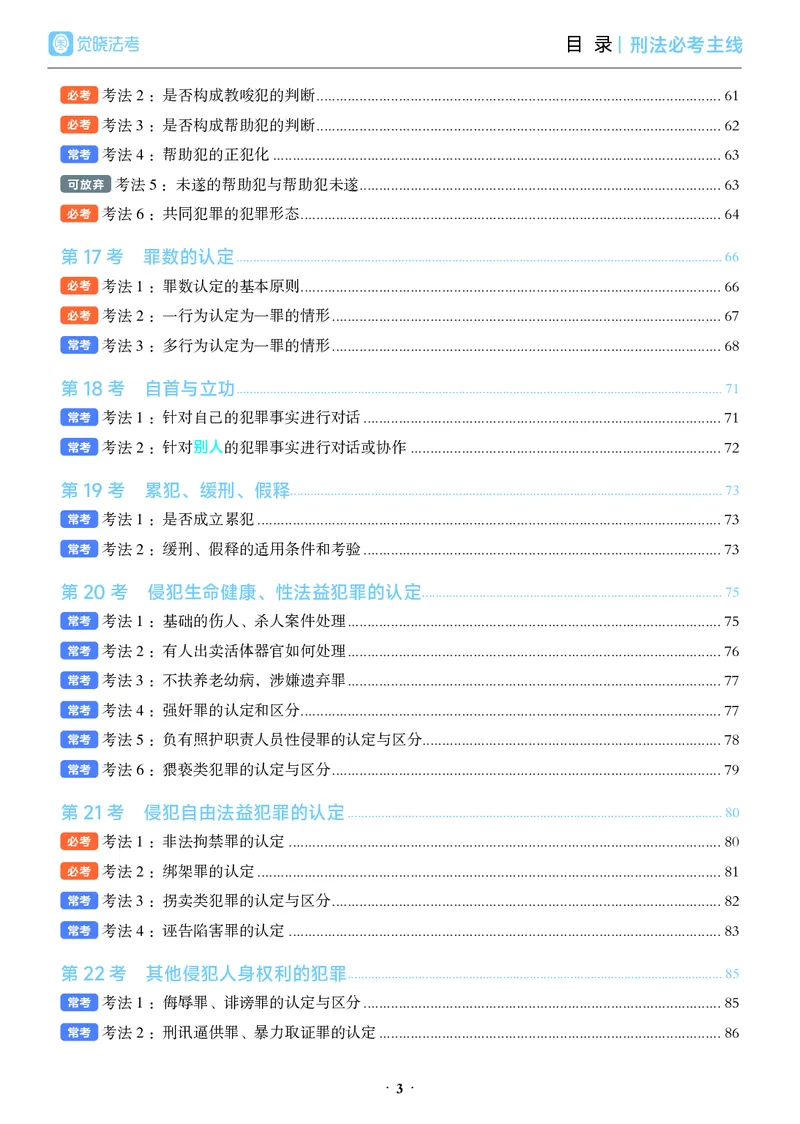Screen dimensions: 800x1124
Task: Select the entry 绑架罪的认定
Action: tap(208, 872)
